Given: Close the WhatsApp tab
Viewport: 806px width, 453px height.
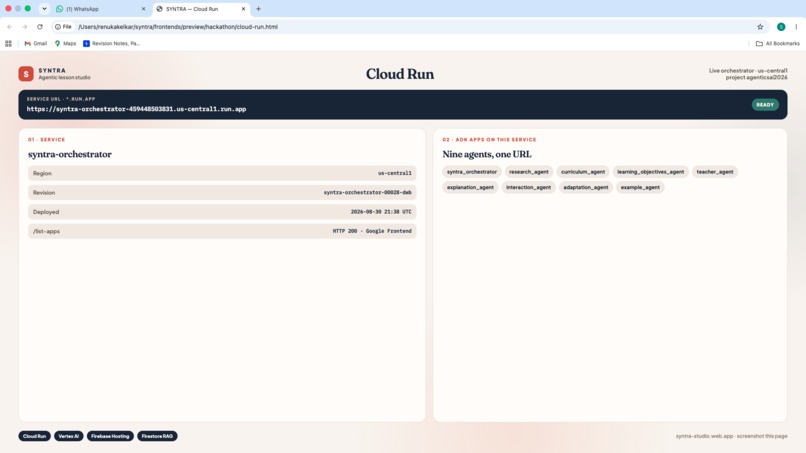Looking at the screenshot, I should click(x=143, y=9).
